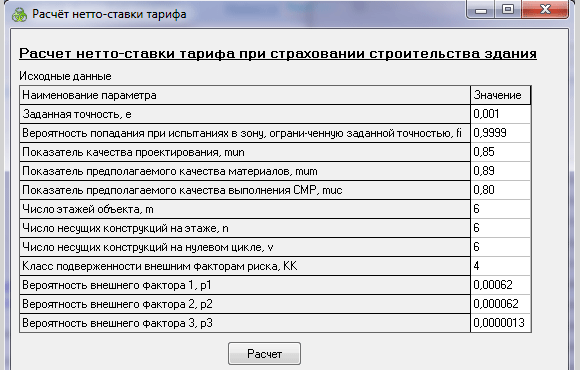
Task: Click value for конструкций на нулевом цикле
Action: click(500, 247)
